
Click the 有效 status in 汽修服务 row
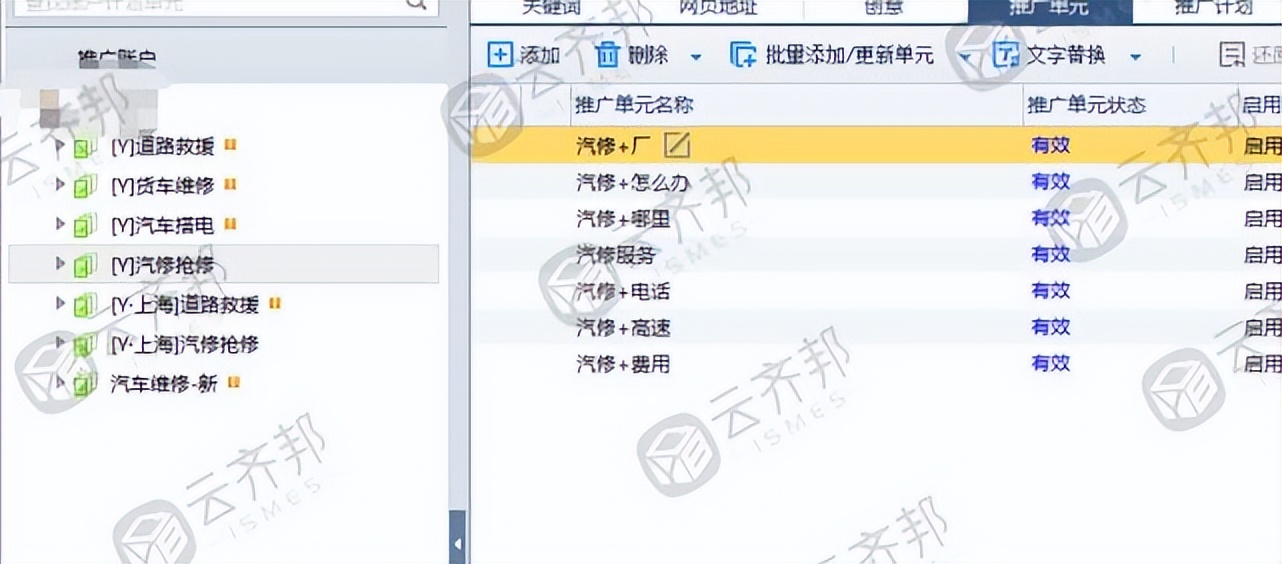[x=1050, y=255]
